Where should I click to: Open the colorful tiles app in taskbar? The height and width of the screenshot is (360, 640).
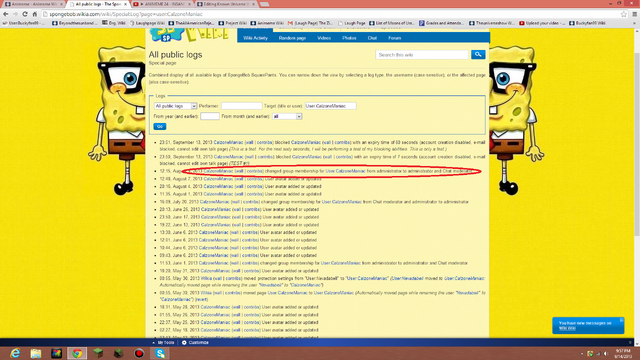pos(56,353)
